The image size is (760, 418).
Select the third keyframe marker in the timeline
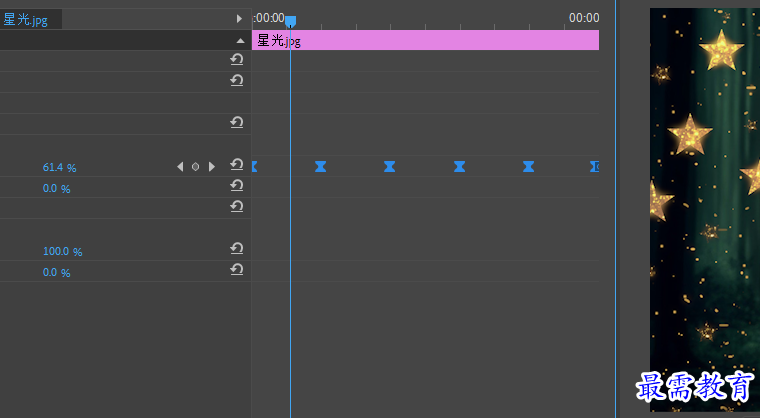pos(390,167)
